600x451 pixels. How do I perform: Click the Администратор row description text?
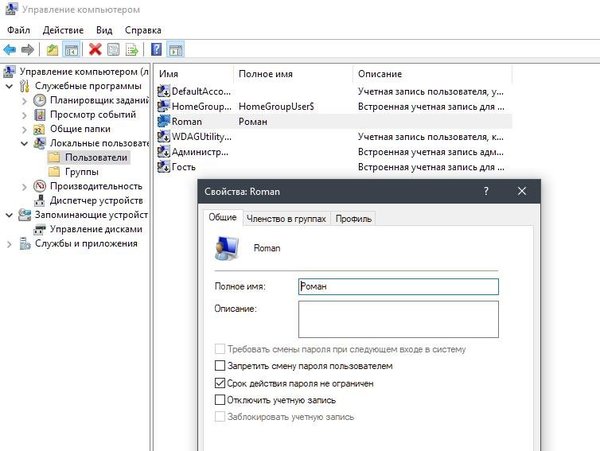coord(430,152)
